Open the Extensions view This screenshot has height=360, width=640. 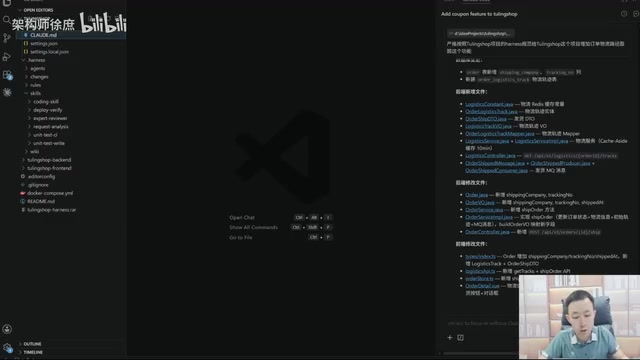pyautogui.click(x=7, y=75)
